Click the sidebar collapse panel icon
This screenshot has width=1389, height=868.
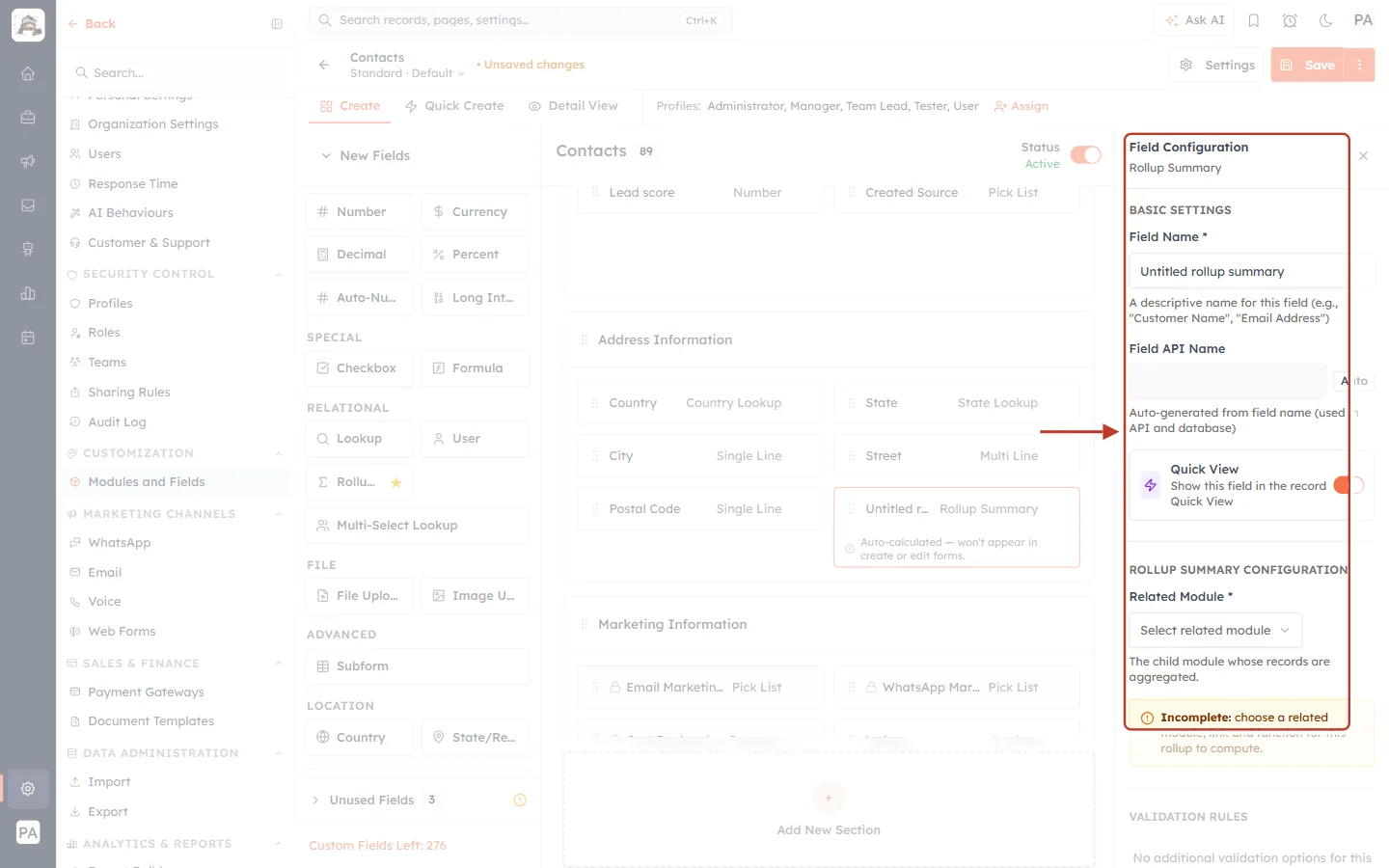[x=277, y=24]
